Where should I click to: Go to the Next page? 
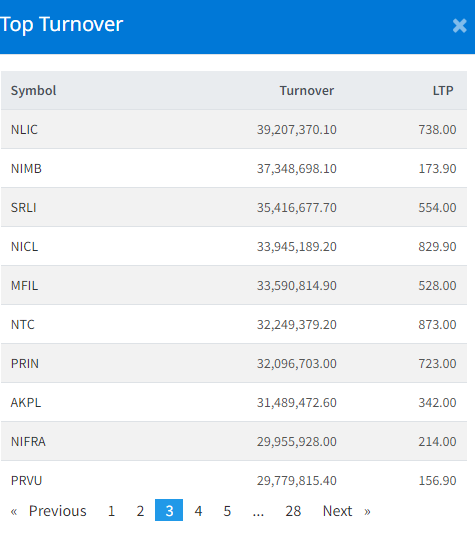pyautogui.click(x=347, y=511)
